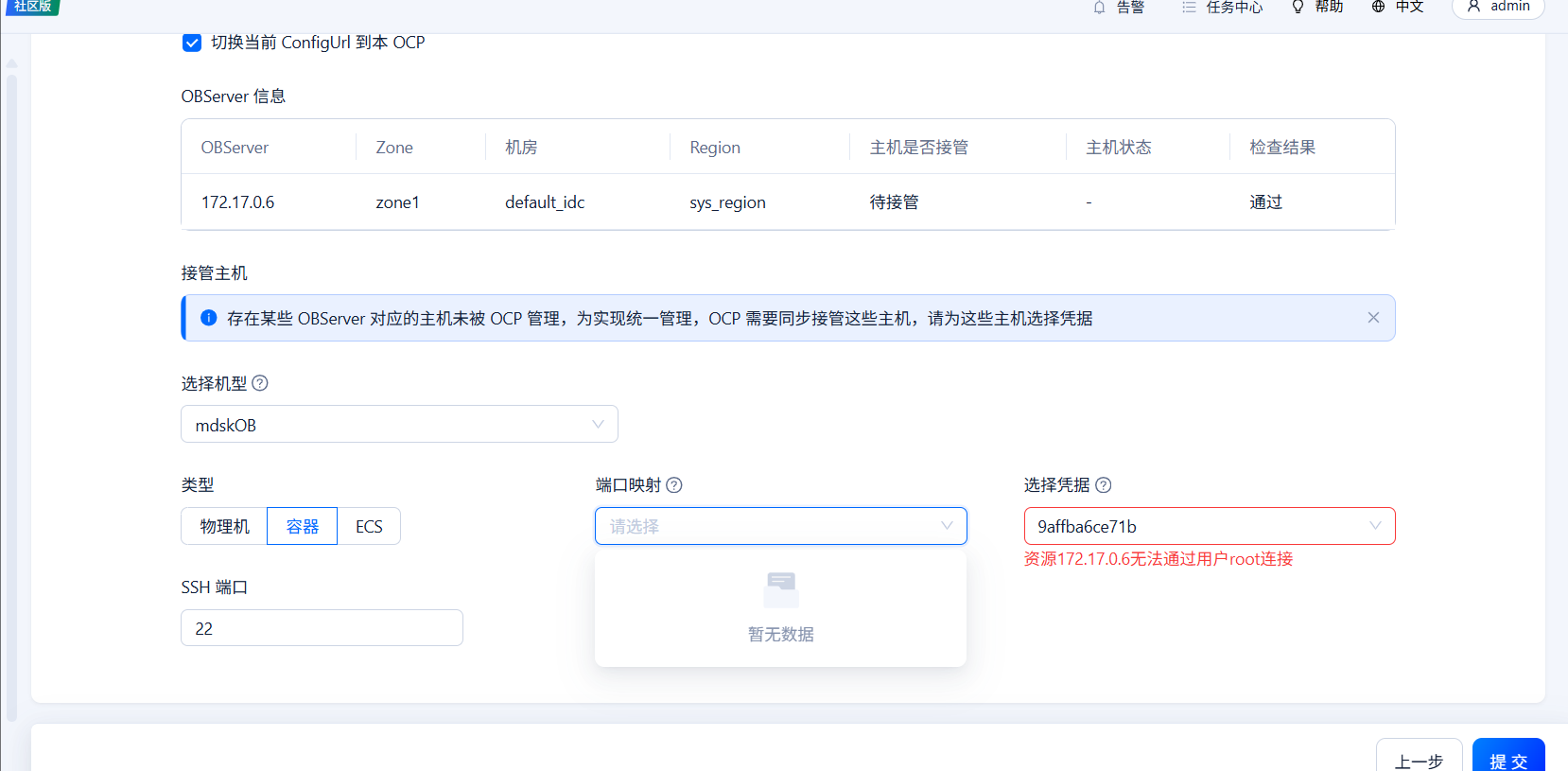Click the 检查结果 column header
Viewport: 1568px width, 771px height.
(x=1282, y=148)
